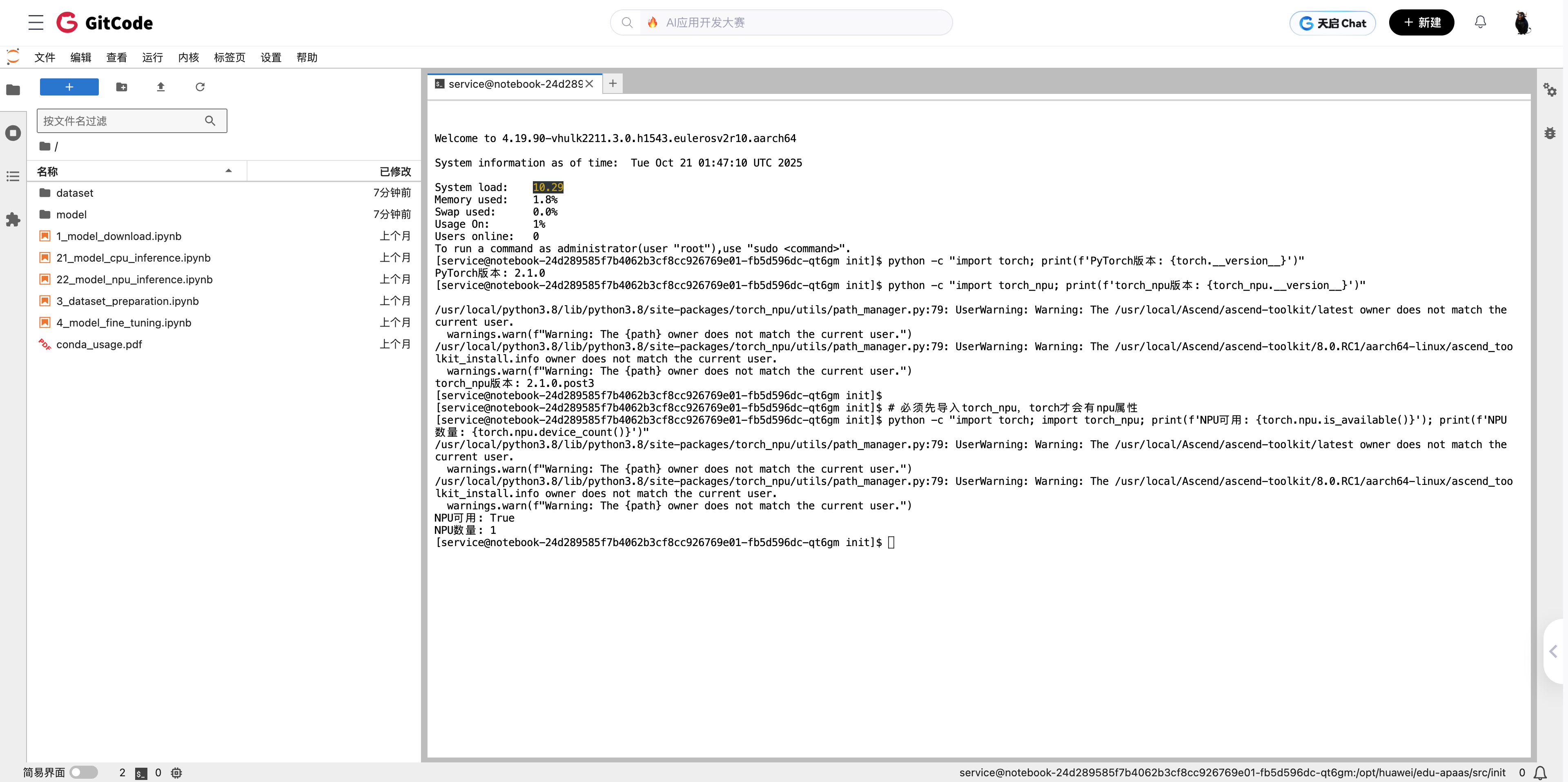Open the 文件 menu
Viewport: 1568px width, 782px height.
point(45,57)
